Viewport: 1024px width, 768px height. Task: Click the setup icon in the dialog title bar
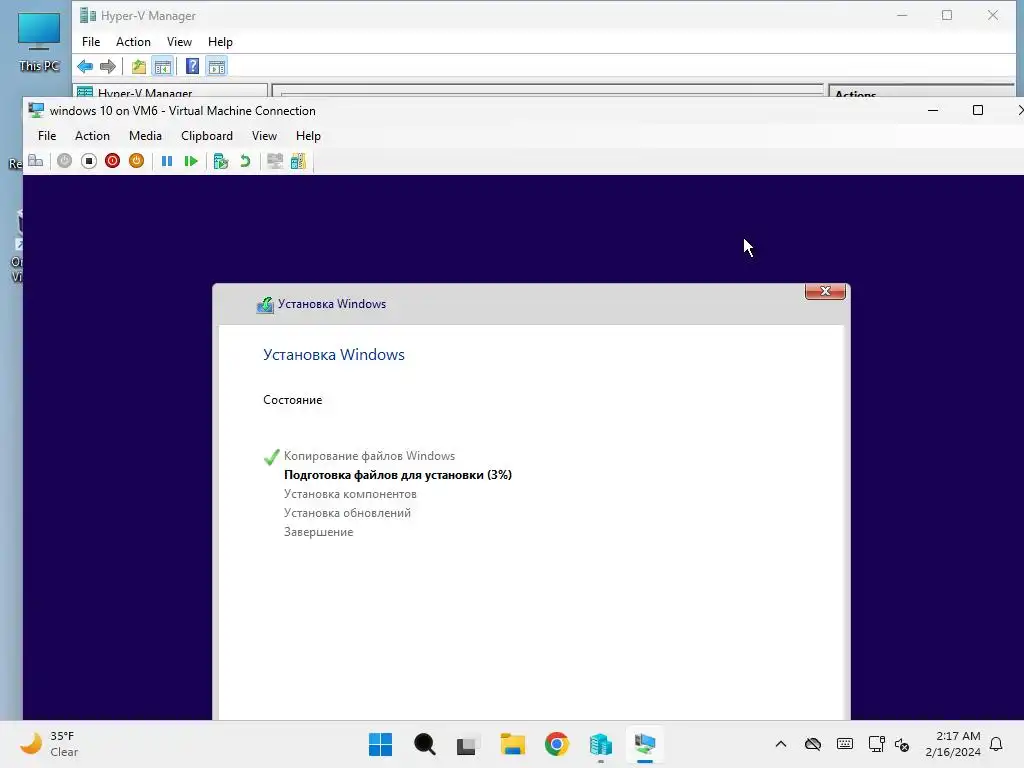tap(265, 304)
